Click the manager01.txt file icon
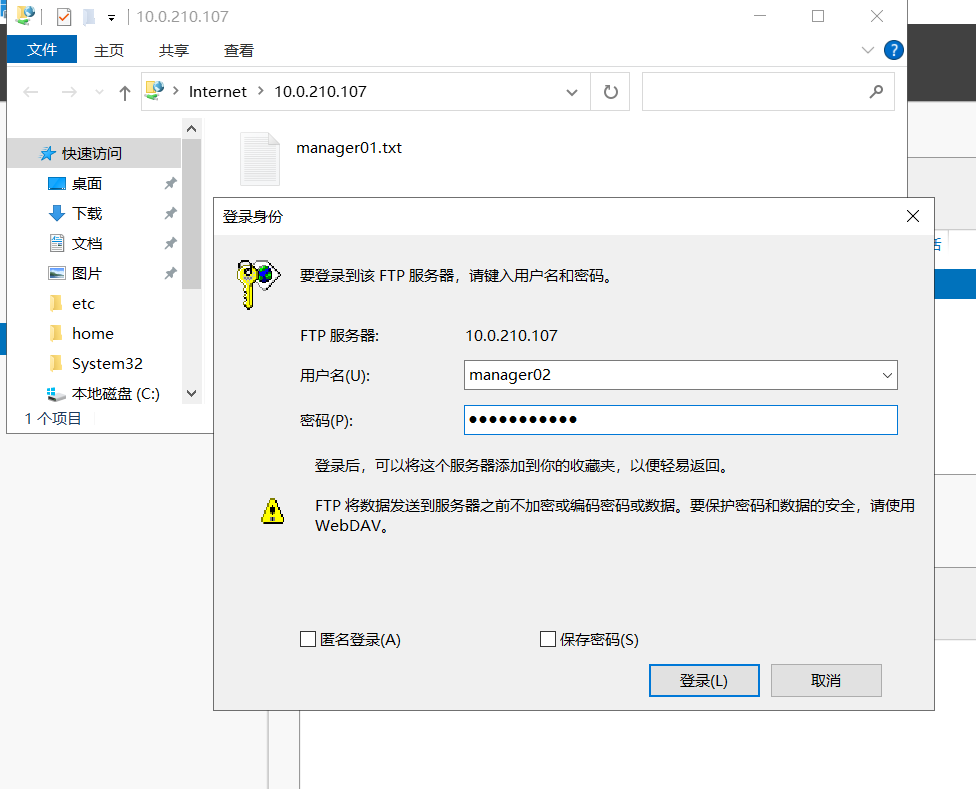Viewport: 976px width, 789px height. pyautogui.click(x=260, y=158)
